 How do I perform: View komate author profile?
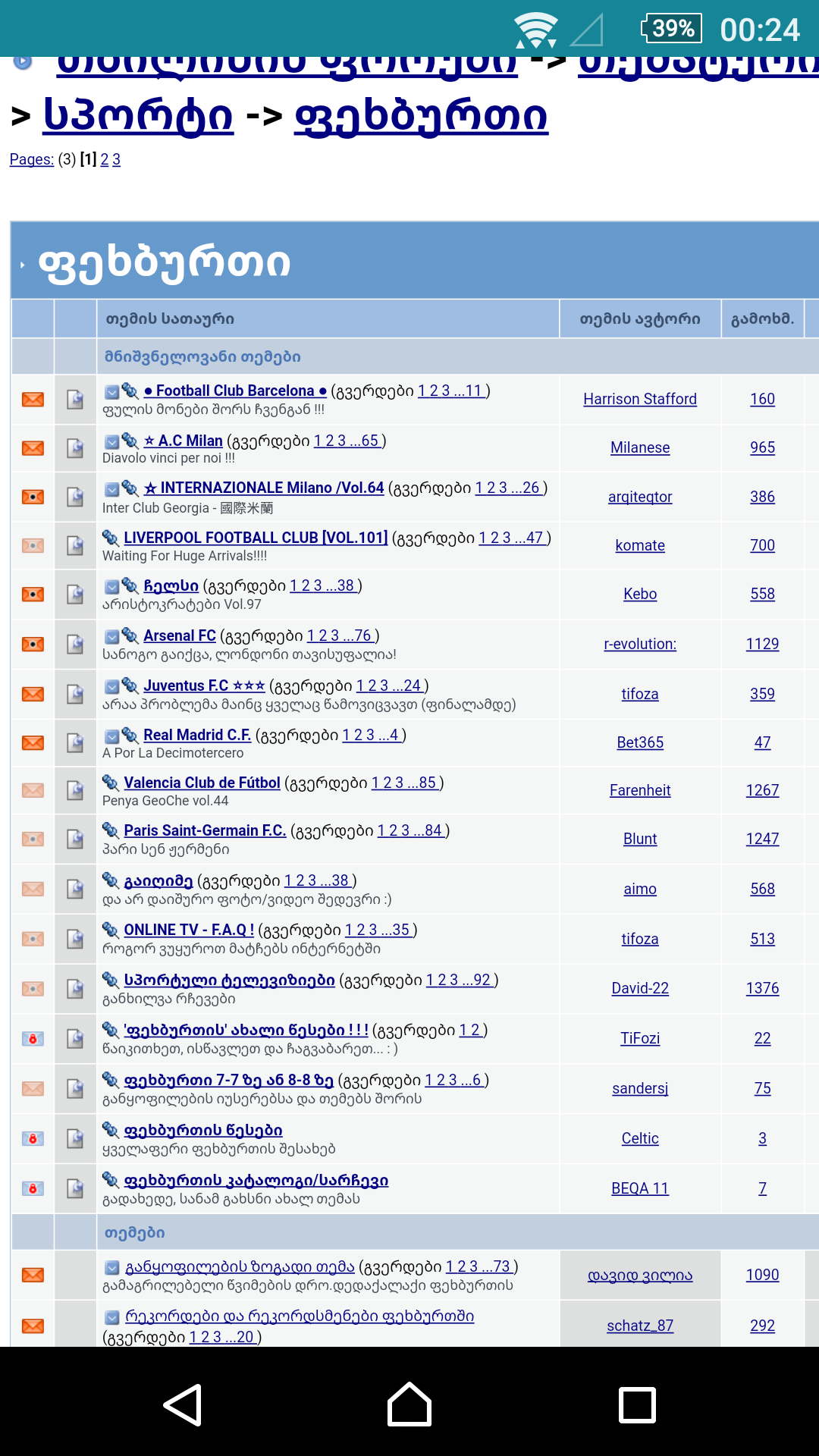[x=640, y=545]
